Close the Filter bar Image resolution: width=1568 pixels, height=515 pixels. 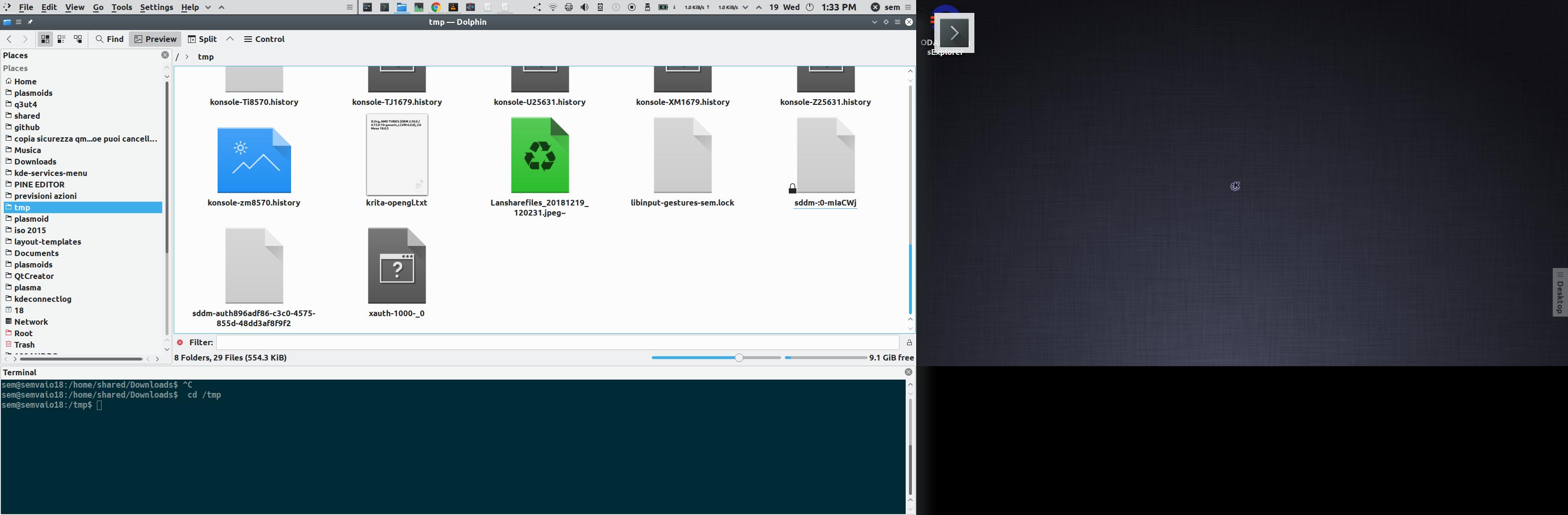click(x=180, y=342)
